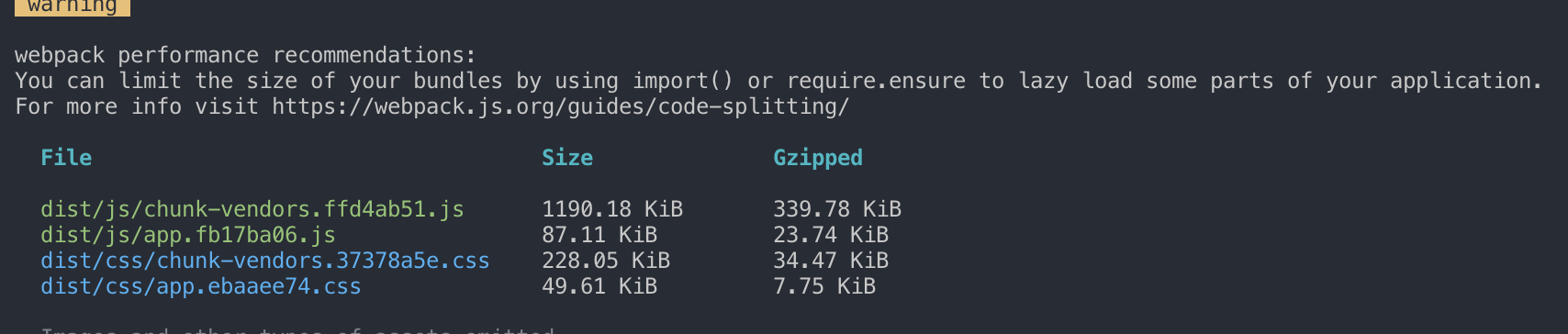The width and height of the screenshot is (1568, 334).
Task: Click the 23.74 KiB gzipped value
Action: [x=831, y=235]
